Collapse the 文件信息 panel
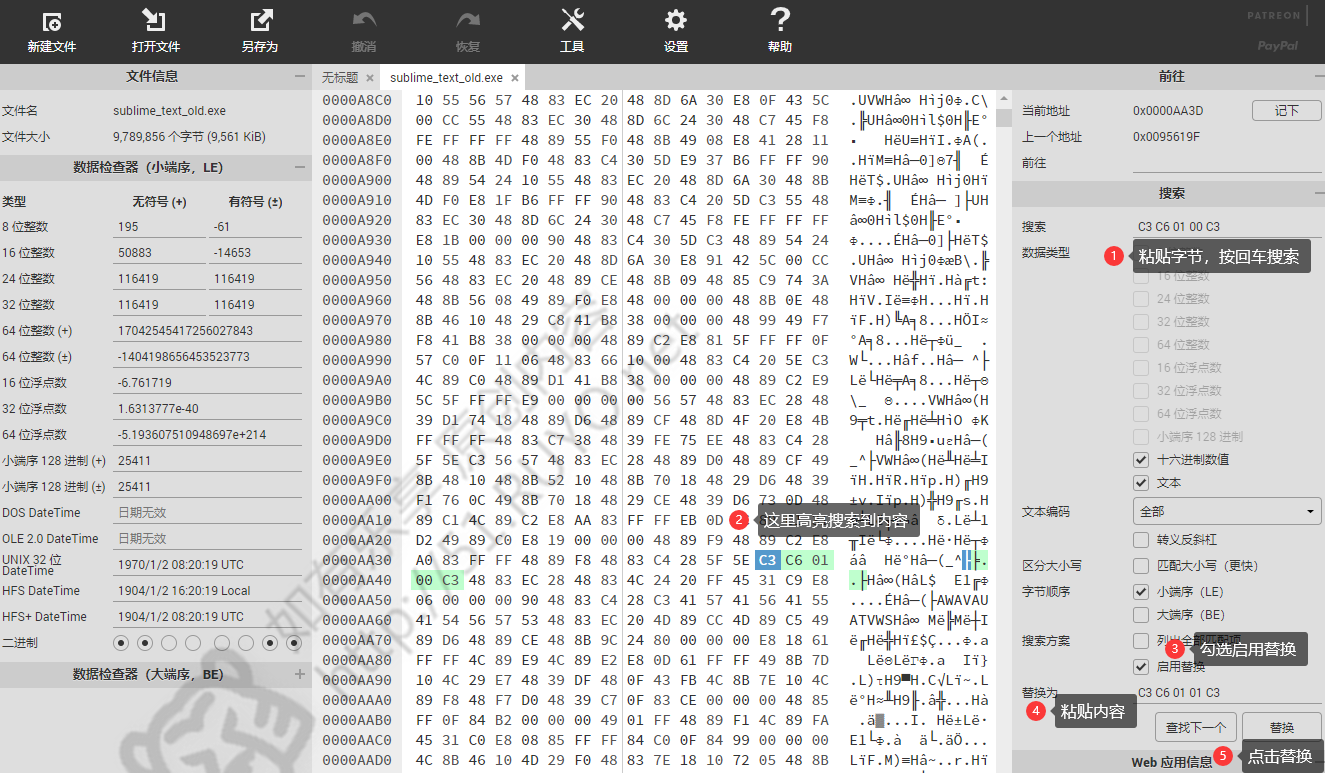 300,77
